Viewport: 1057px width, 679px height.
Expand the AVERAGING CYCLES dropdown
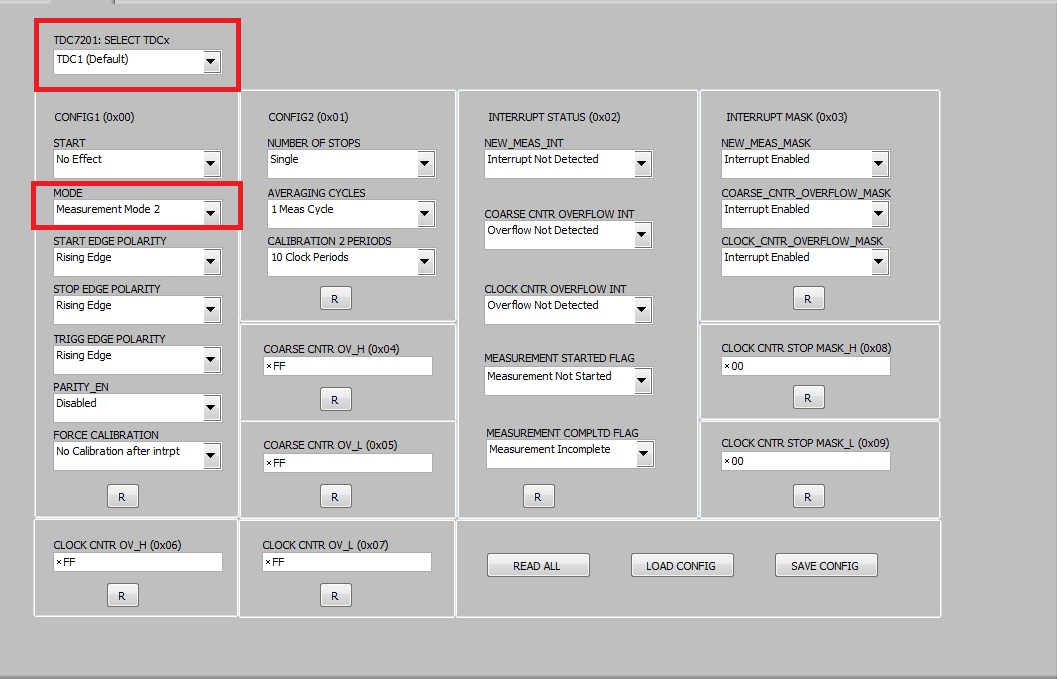coord(425,213)
